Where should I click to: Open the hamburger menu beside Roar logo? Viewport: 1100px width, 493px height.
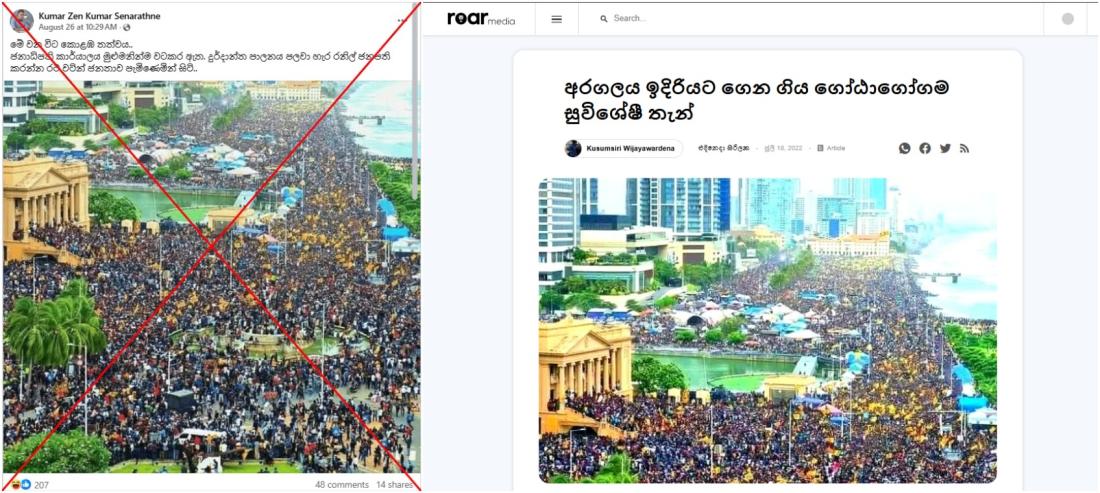[556, 20]
